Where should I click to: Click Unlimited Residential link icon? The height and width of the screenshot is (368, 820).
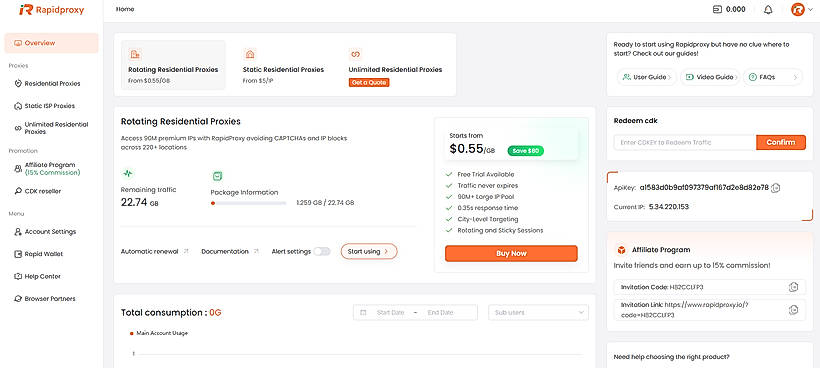(x=355, y=54)
